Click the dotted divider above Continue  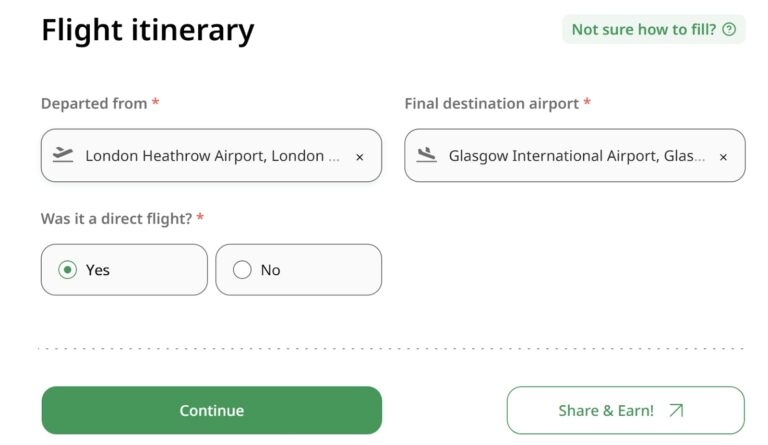pyautogui.click(x=392, y=348)
